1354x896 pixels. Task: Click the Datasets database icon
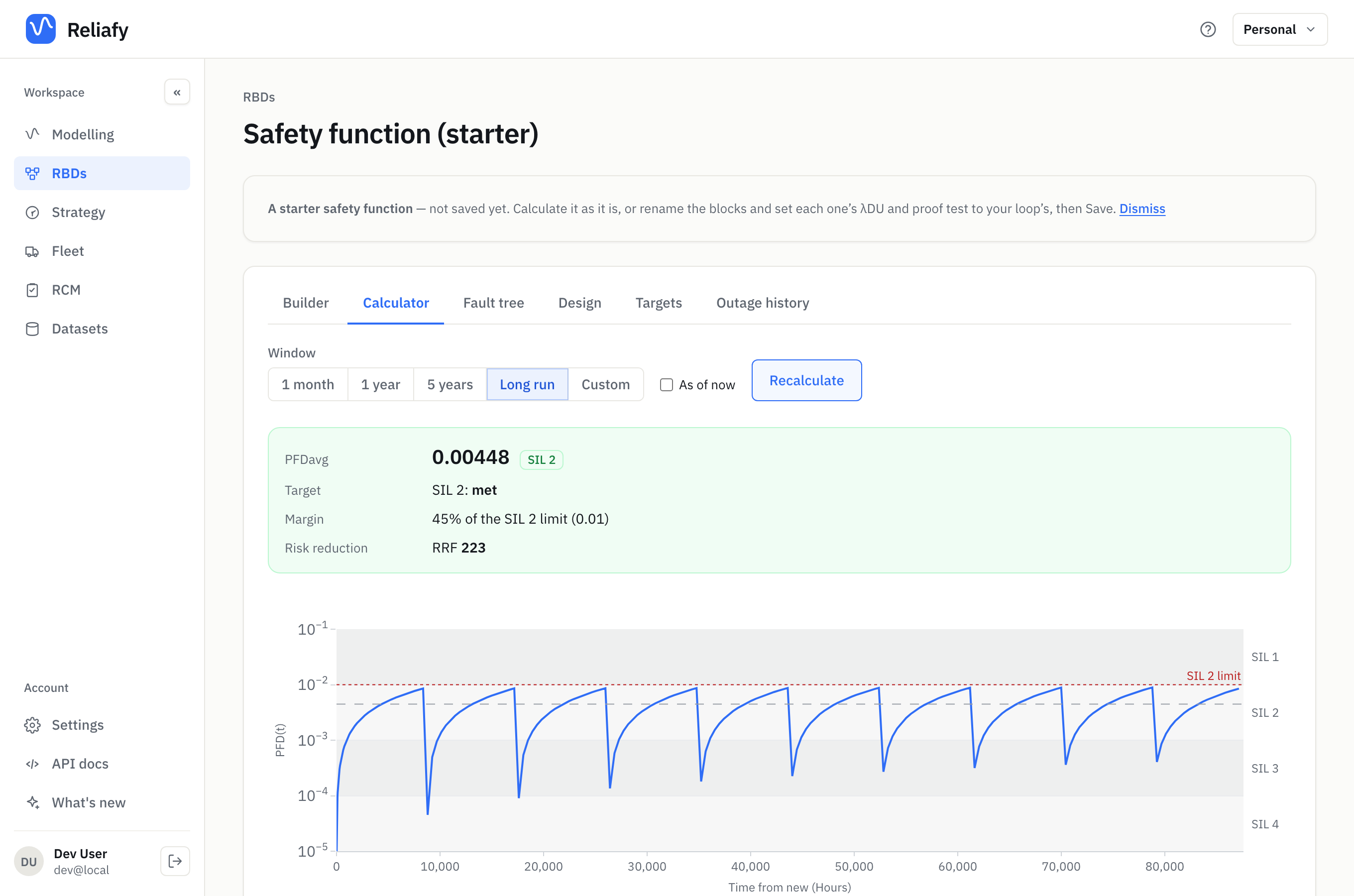(x=32, y=329)
